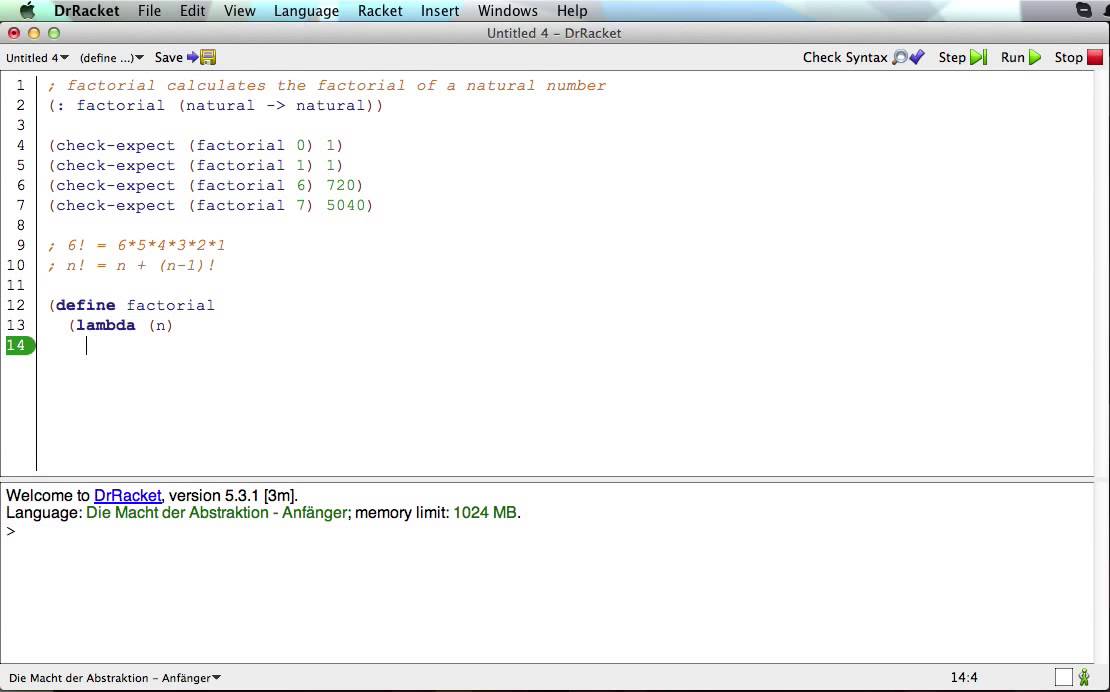The height and width of the screenshot is (692, 1110).
Task: Open the Edit menu
Action: click(x=192, y=11)
